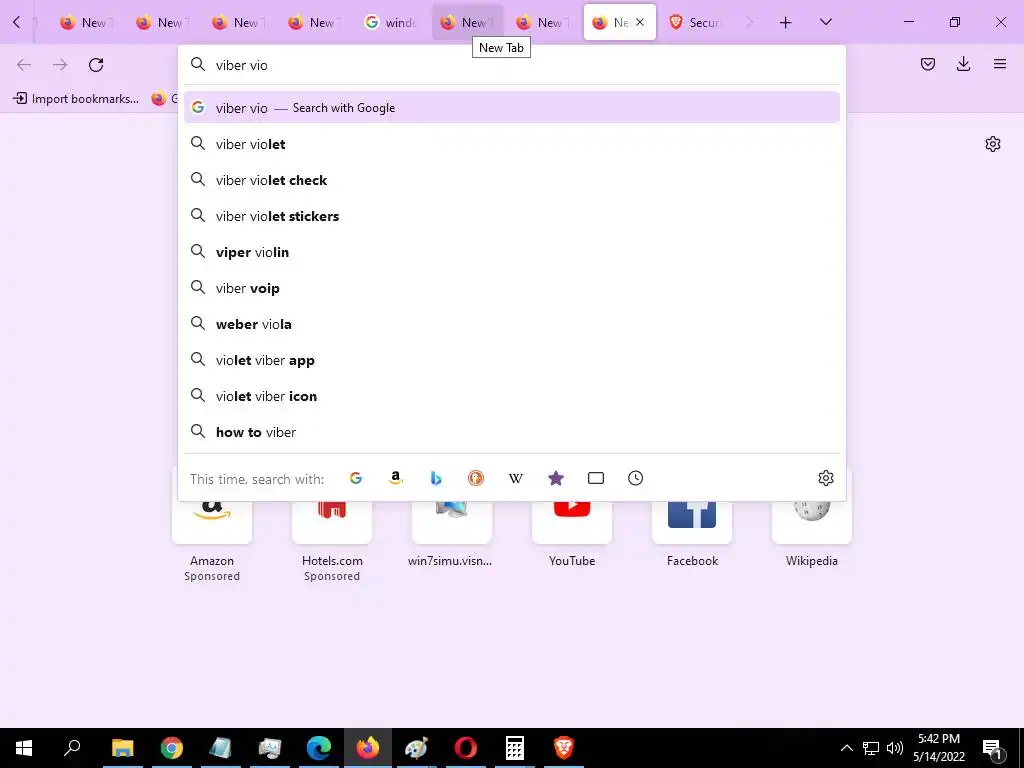1024x768 pixels.
Task: Open File Explorer from taskbar
Action: (x=122, y=748)
